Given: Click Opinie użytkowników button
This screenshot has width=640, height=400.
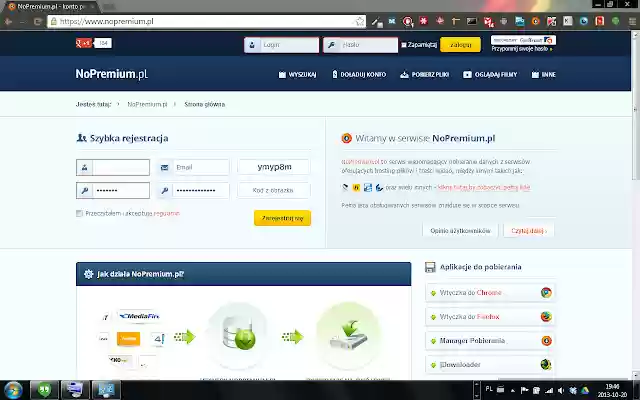Looking at the screenshot, I should tap(460, 231).
